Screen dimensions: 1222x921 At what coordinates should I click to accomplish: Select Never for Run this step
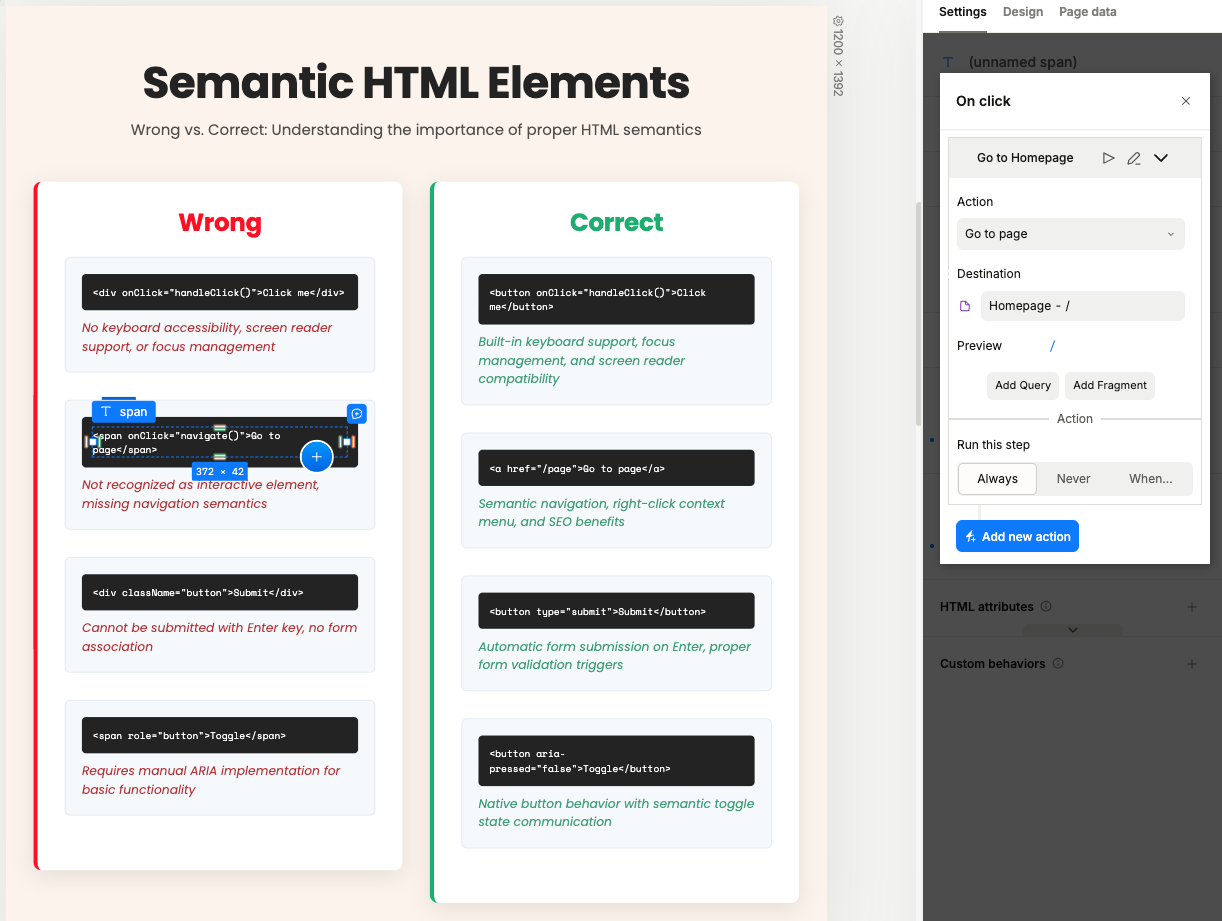(x=1074, y=479)
